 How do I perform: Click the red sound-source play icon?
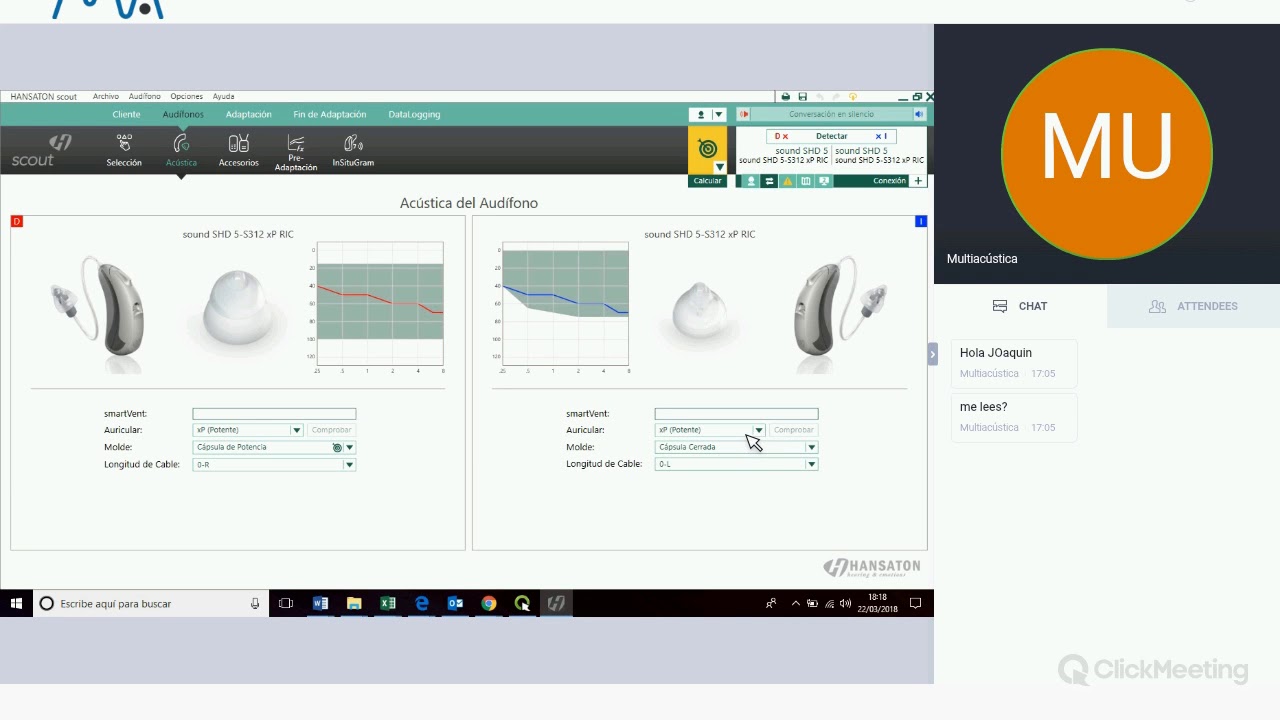(x=744, y=115)
